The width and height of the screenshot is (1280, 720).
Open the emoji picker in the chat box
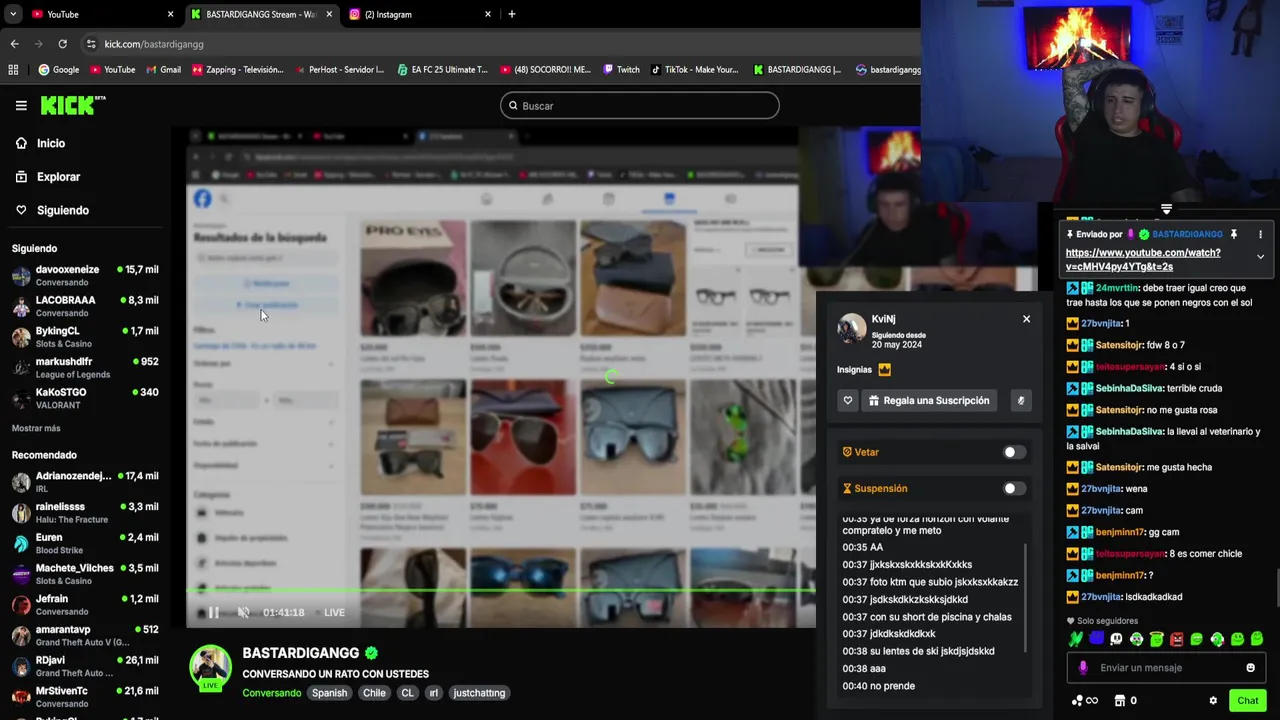(1250, 668)
